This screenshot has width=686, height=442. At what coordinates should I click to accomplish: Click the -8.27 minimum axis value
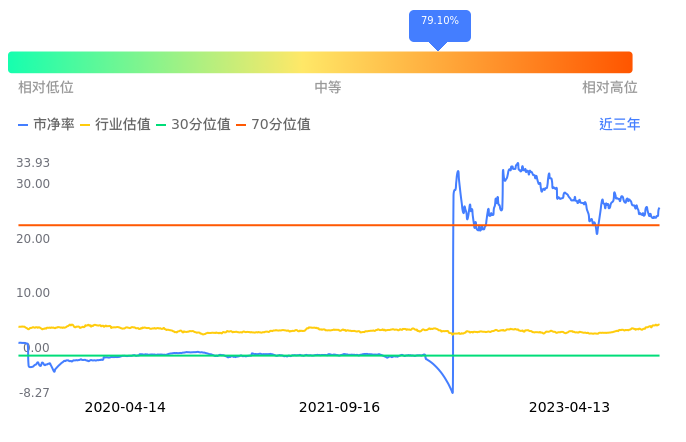[x=34, y=393]
